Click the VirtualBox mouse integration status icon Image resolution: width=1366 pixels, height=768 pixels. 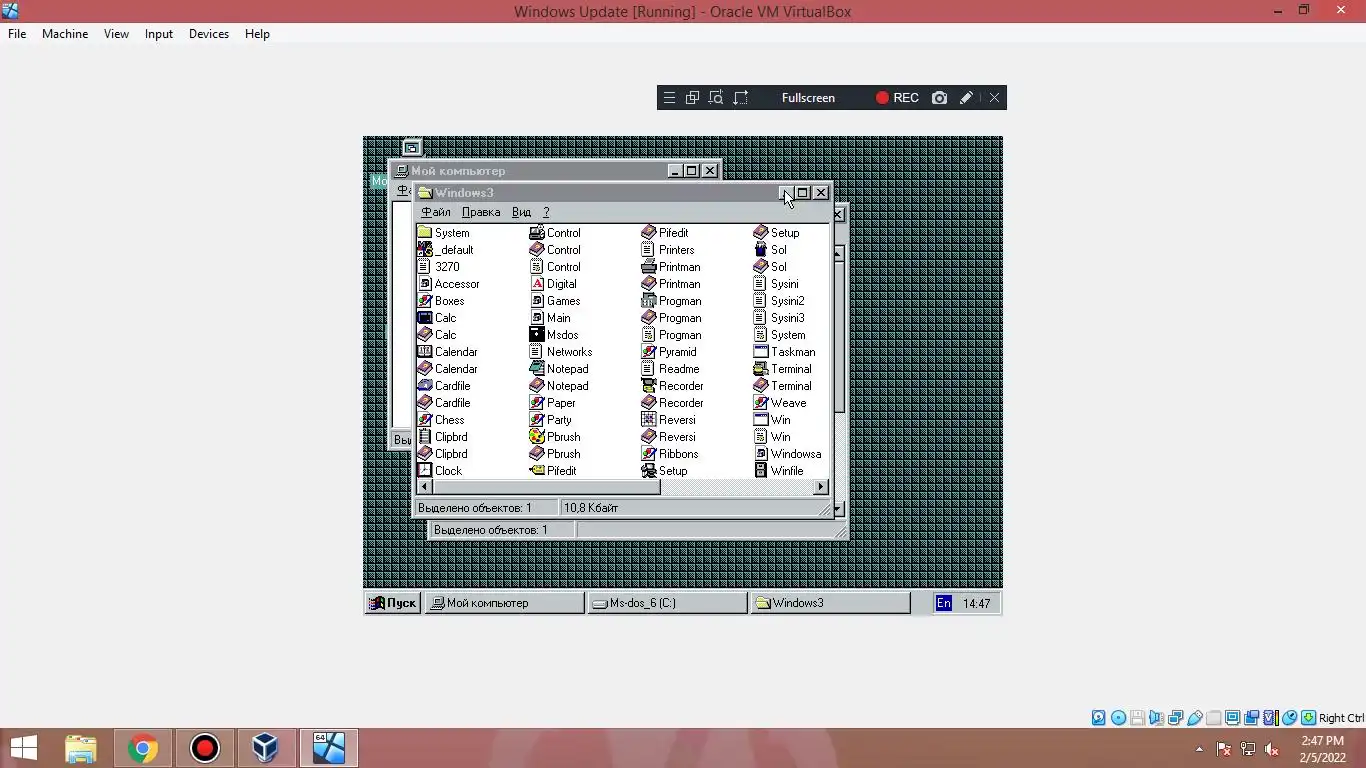click(1289, 718)
